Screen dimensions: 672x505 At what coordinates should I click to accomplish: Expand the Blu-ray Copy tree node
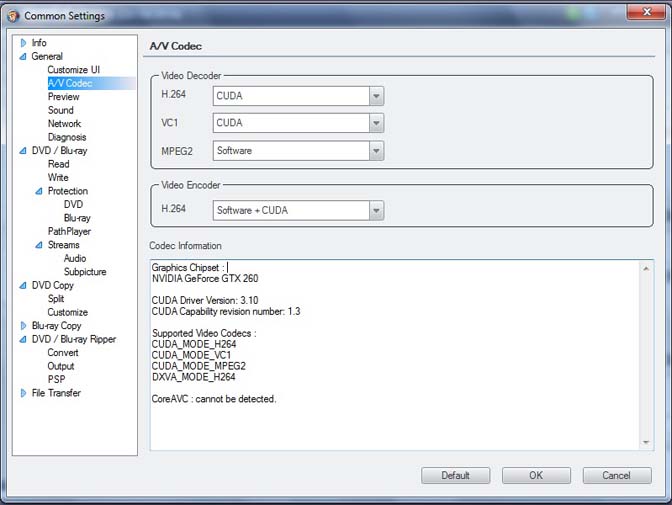(23, 326)
